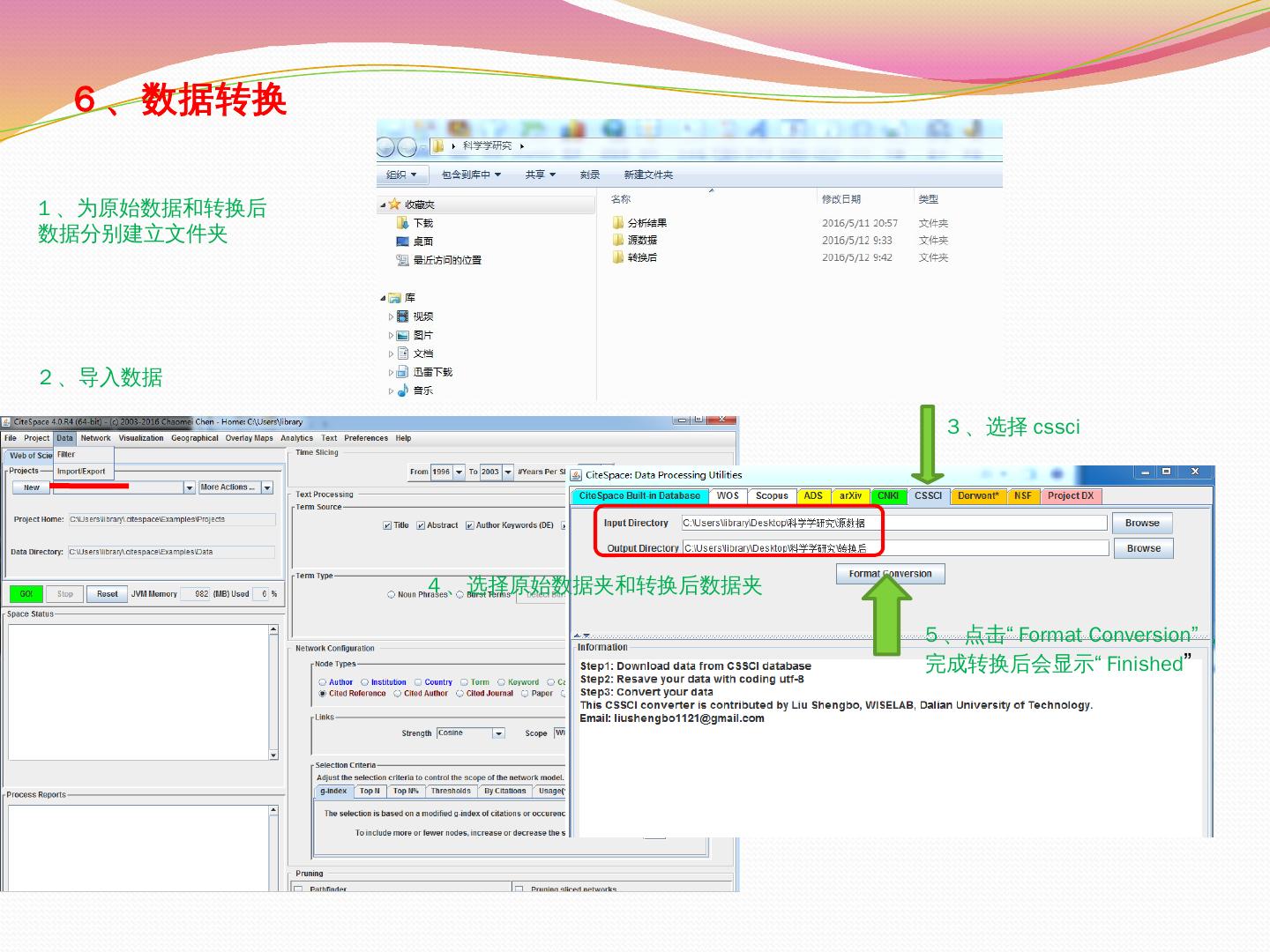Select the Top N selection criteria tab
Viewport: 1270px width, 952px height.
370,792
